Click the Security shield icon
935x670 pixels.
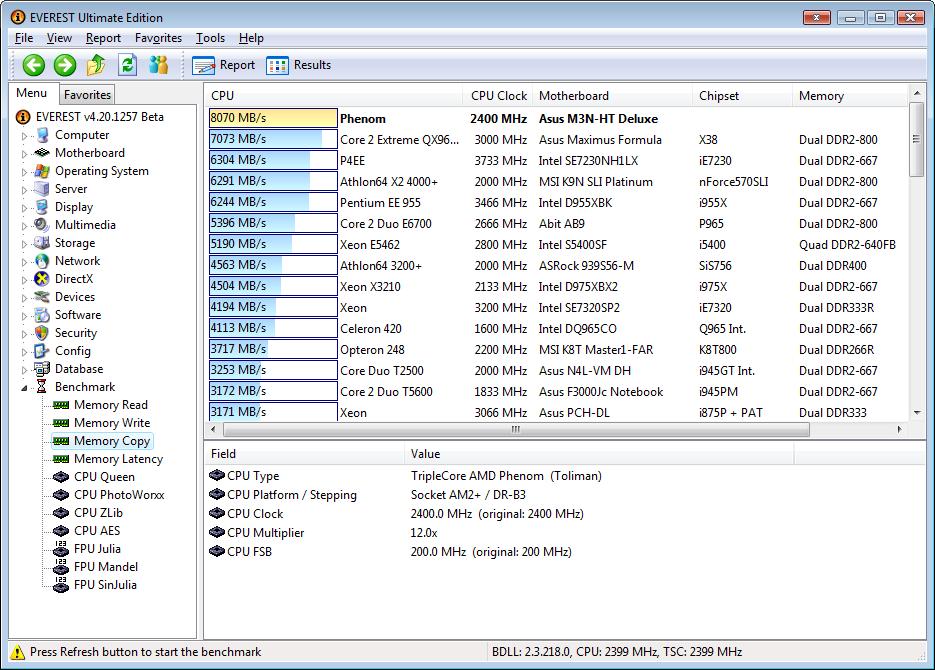pyautogui.click(x=42, y=333)
